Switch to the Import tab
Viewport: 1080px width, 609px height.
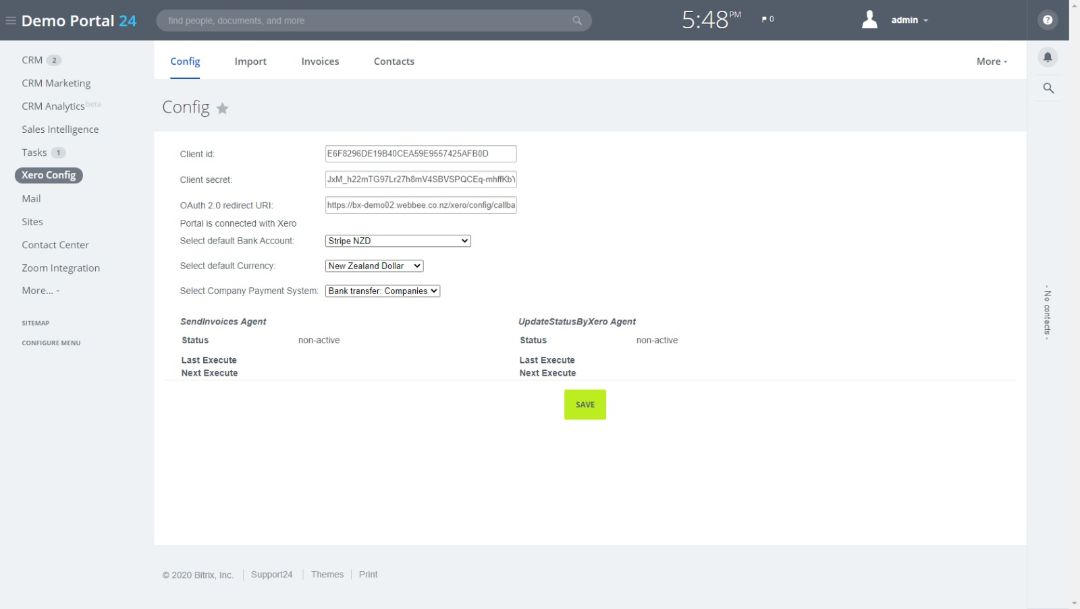coord(250,62)
